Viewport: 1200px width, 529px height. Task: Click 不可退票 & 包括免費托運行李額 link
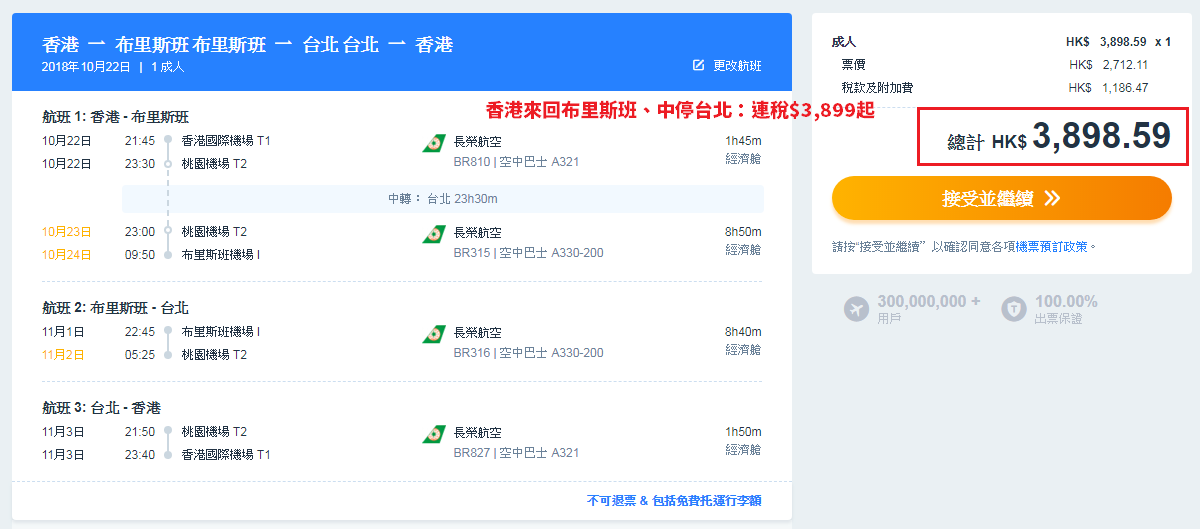pyautogui.click(x=674, y=500)
